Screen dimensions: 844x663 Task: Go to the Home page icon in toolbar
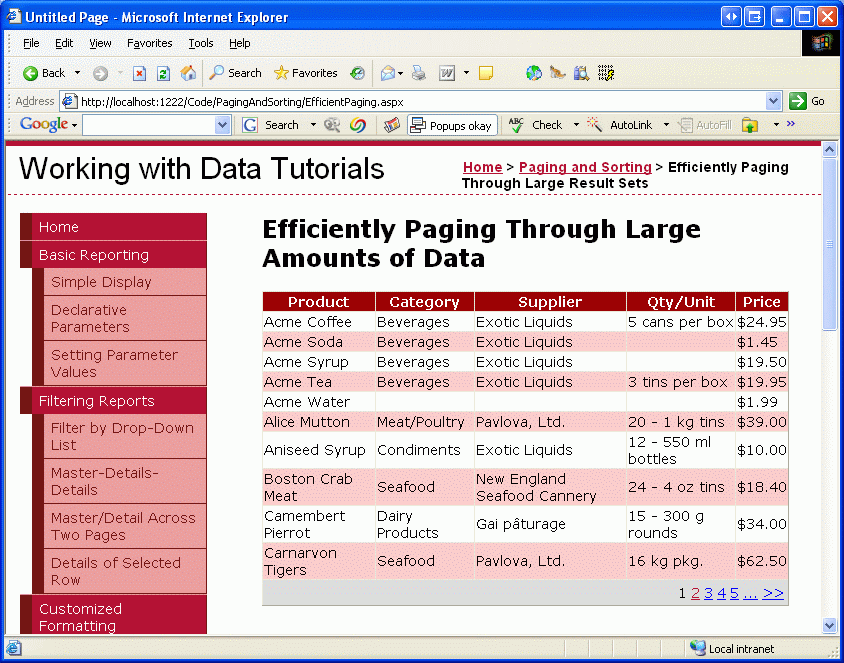(188, 73)
